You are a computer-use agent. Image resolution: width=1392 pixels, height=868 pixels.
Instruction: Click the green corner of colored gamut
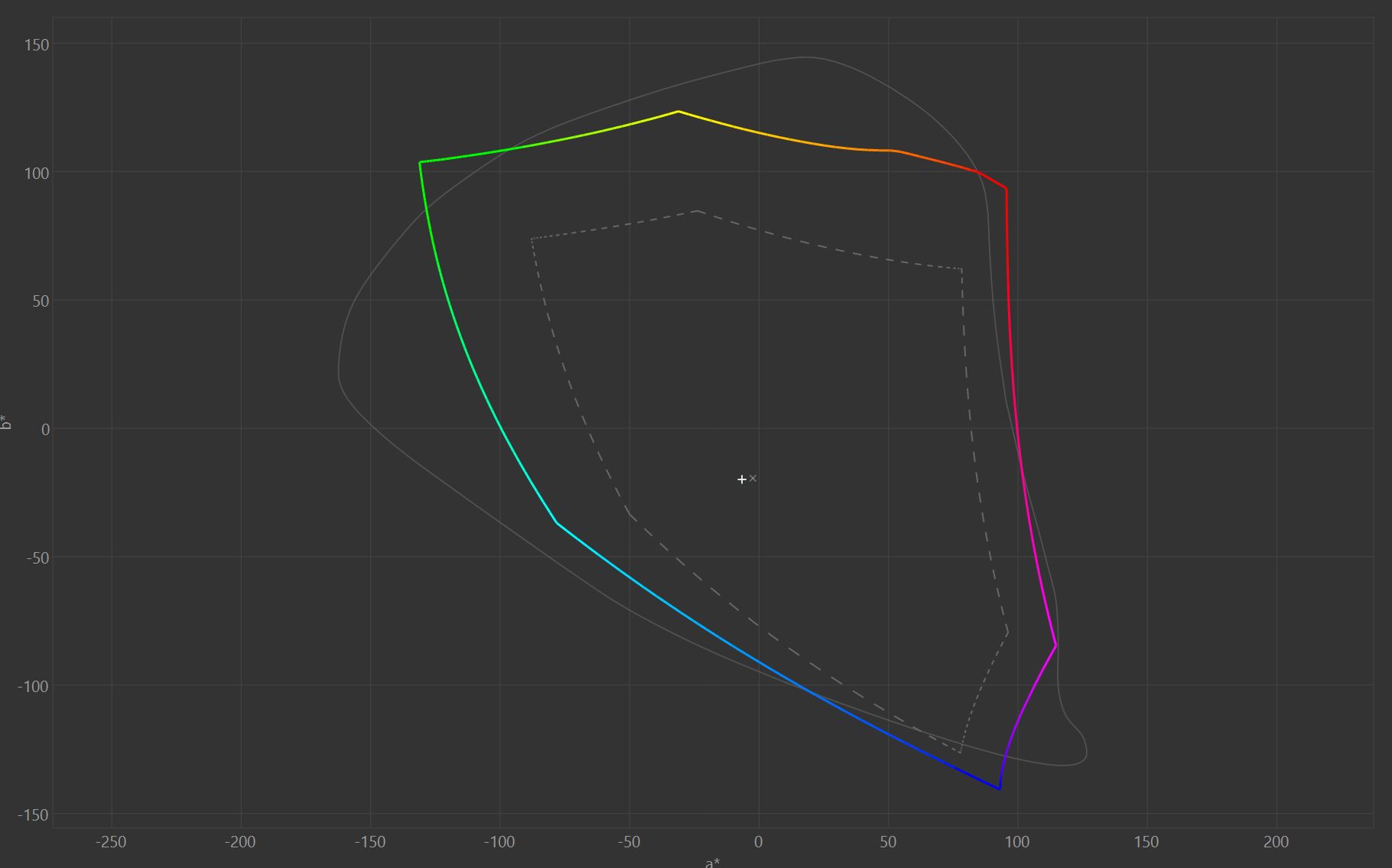[x=420, y=162]
